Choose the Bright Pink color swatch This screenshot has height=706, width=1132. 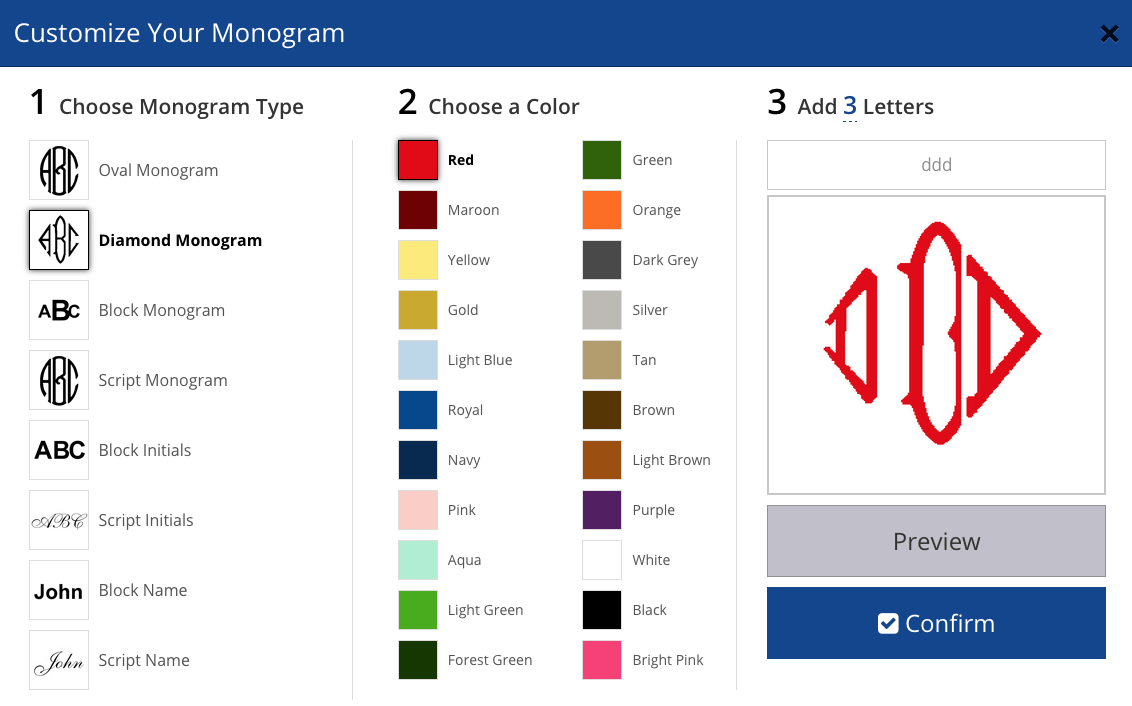tap(602, 661)
